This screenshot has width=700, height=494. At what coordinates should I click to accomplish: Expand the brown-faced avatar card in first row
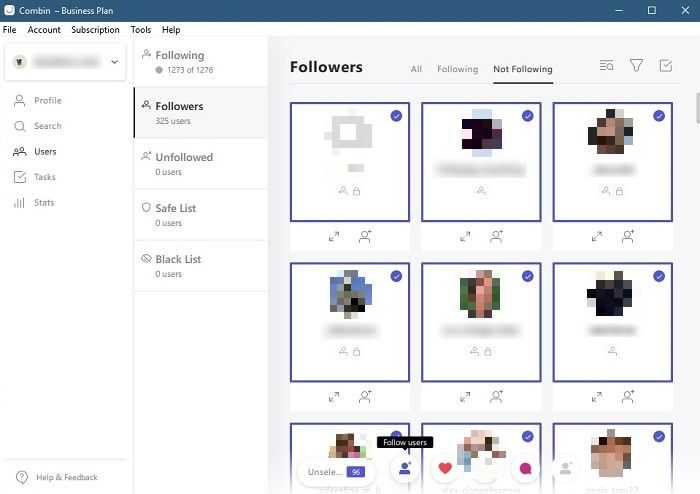click(596, 236)
